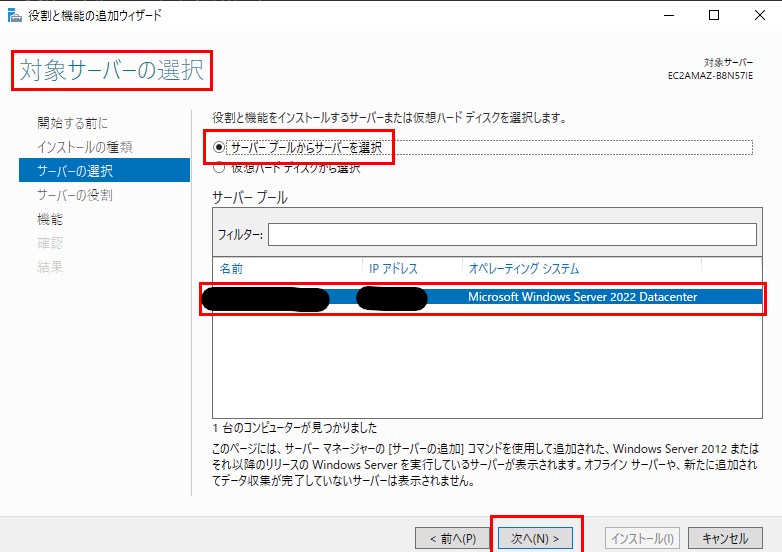Image resolution: width=782 pixels, height=552 pixels.
Task: Select サーバー プールからサーバーを選択 radio option
Action: [x=219, y=147]
